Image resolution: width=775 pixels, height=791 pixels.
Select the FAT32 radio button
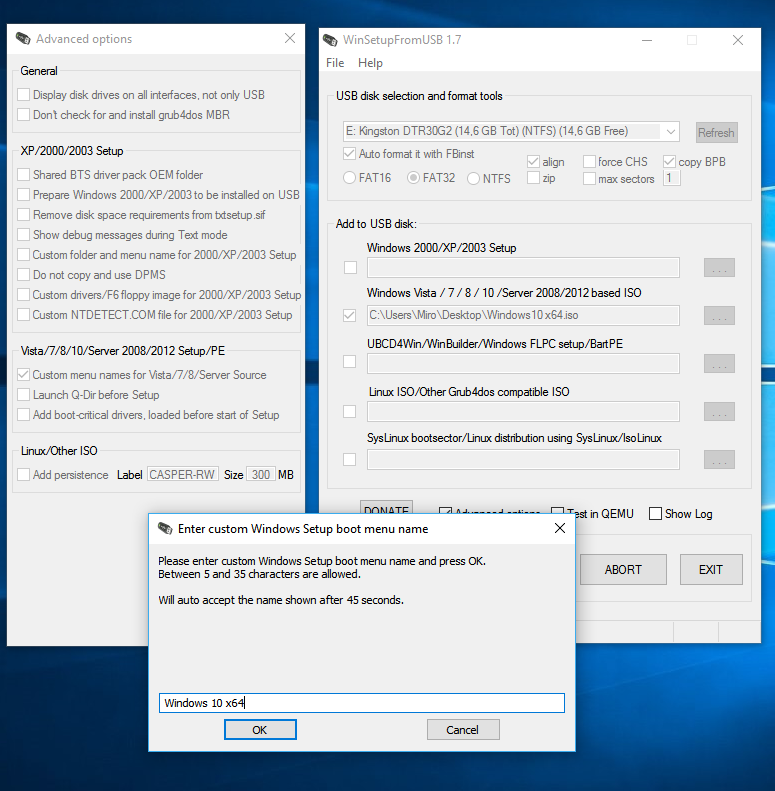(x=413, y=178)
